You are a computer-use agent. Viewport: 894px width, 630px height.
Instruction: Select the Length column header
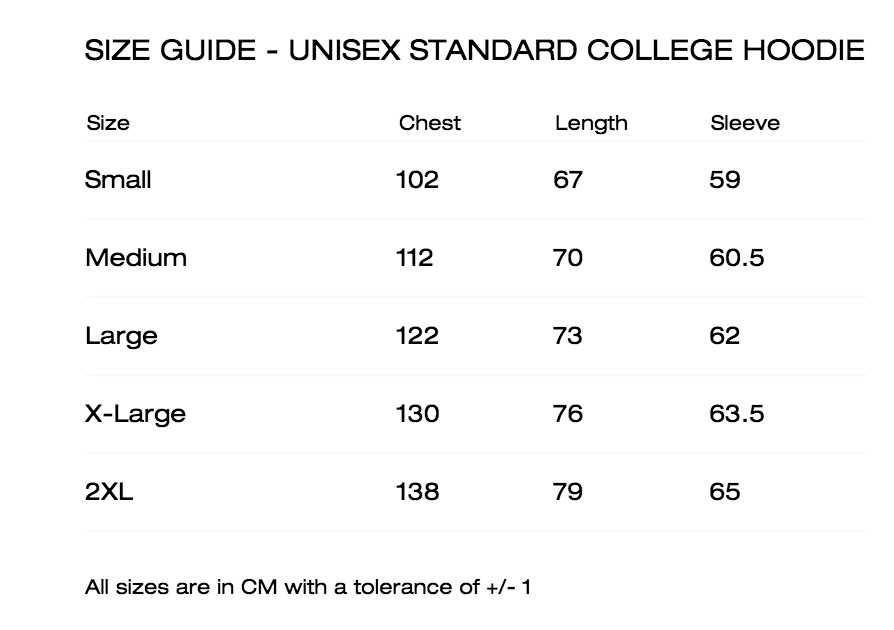[x=591, y=124]
